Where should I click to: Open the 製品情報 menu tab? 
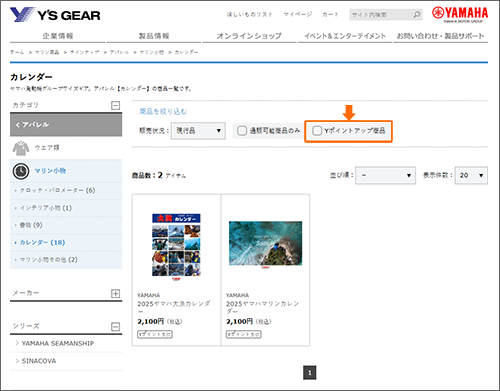click(154, 36)
